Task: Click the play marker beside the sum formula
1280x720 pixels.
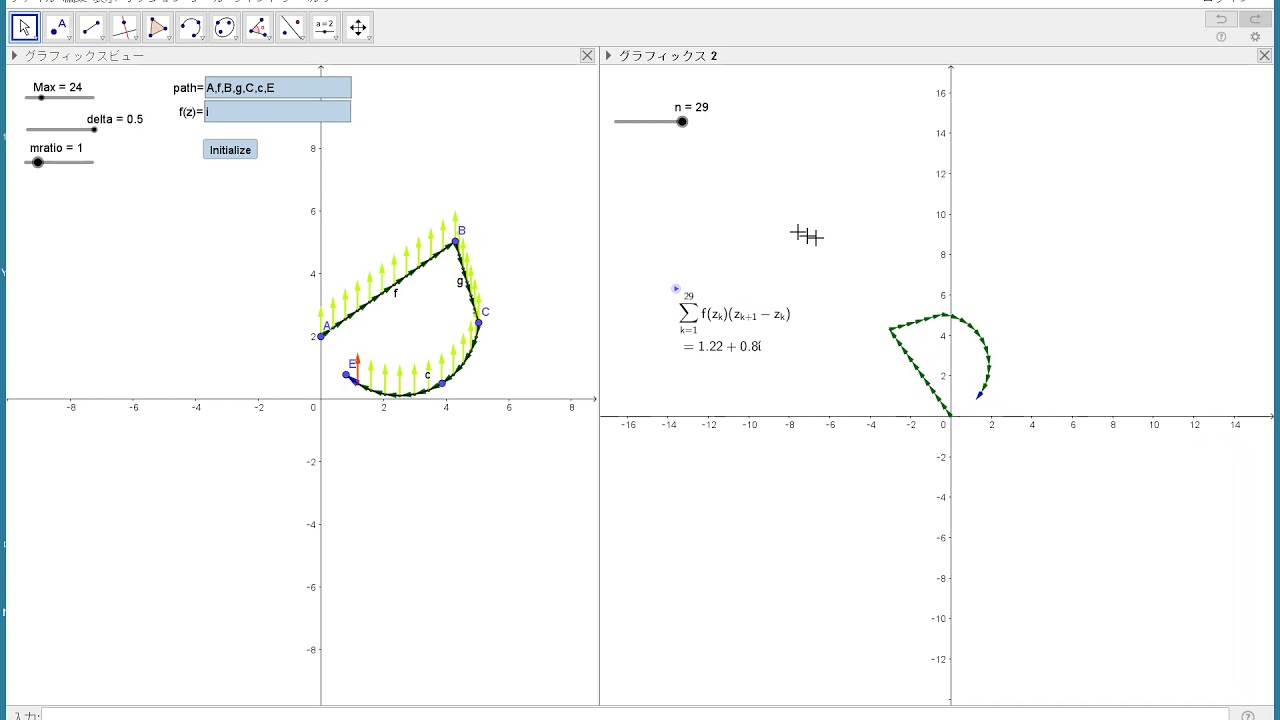Action: pos(676,289)
